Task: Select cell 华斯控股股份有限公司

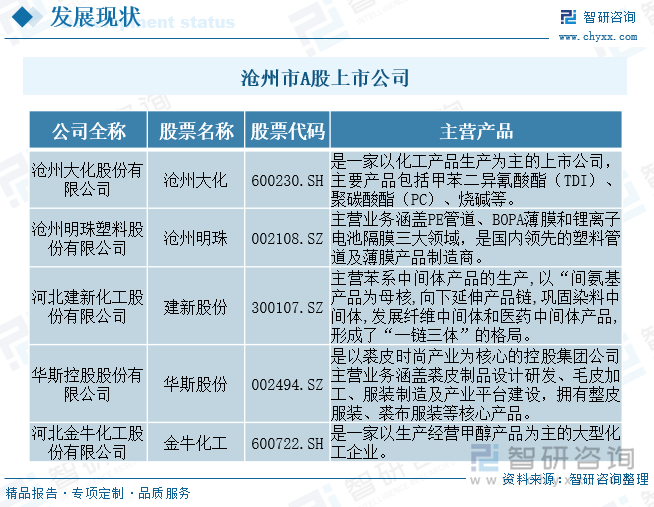Action: 88,384
